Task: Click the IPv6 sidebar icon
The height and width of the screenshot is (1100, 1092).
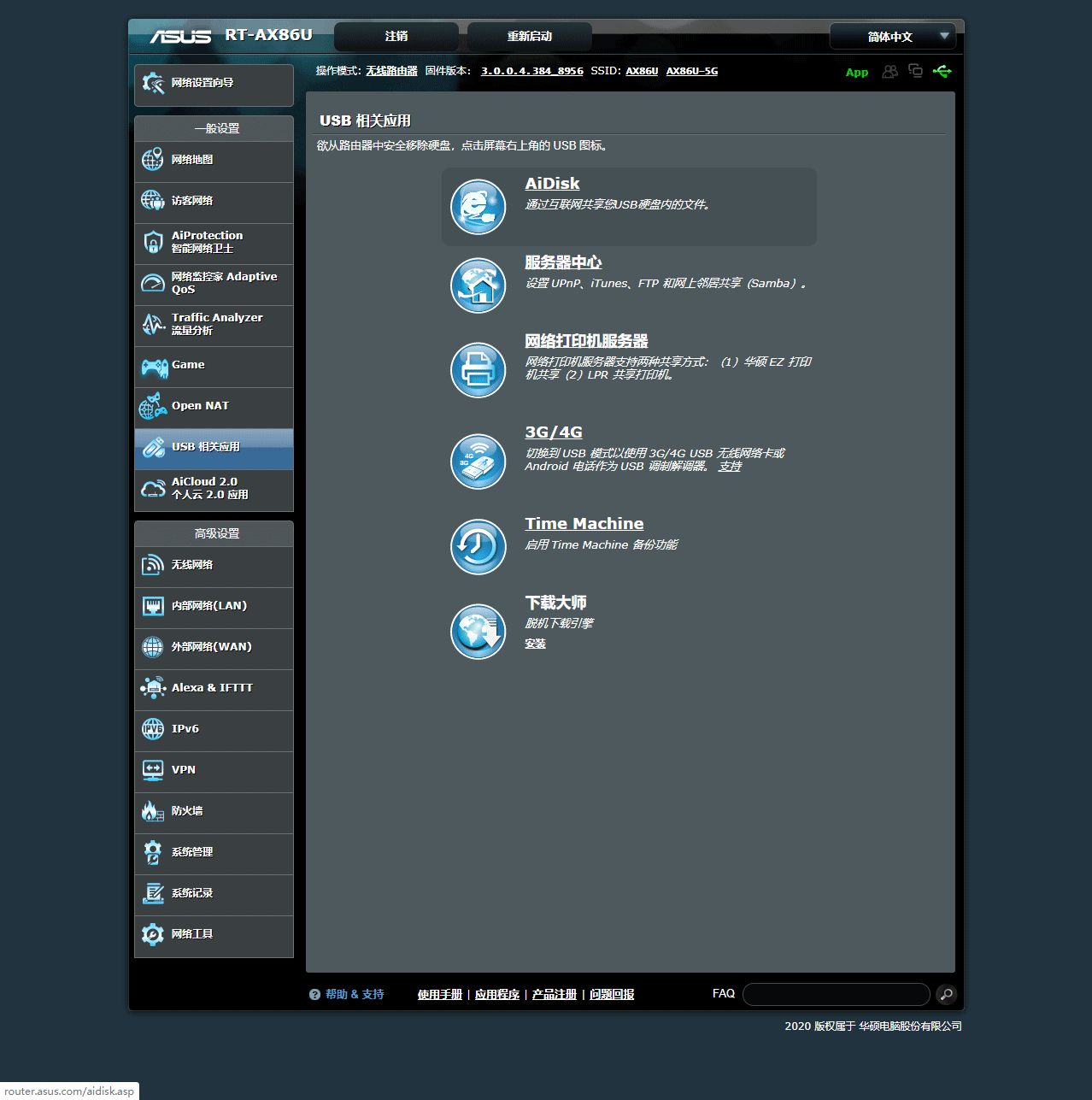Action: click(153, 728)
